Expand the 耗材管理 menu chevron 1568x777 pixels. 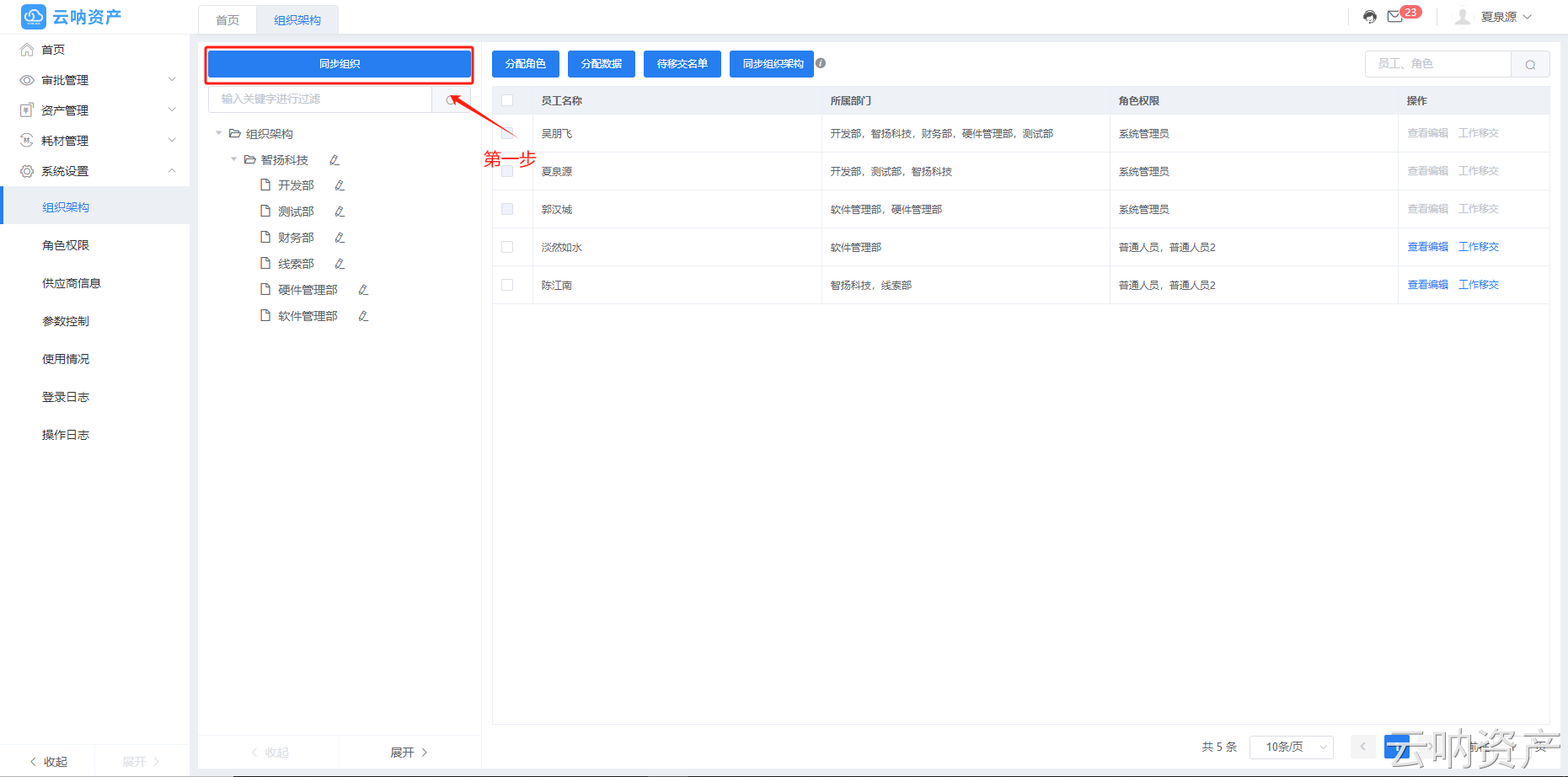pos(172,141)
